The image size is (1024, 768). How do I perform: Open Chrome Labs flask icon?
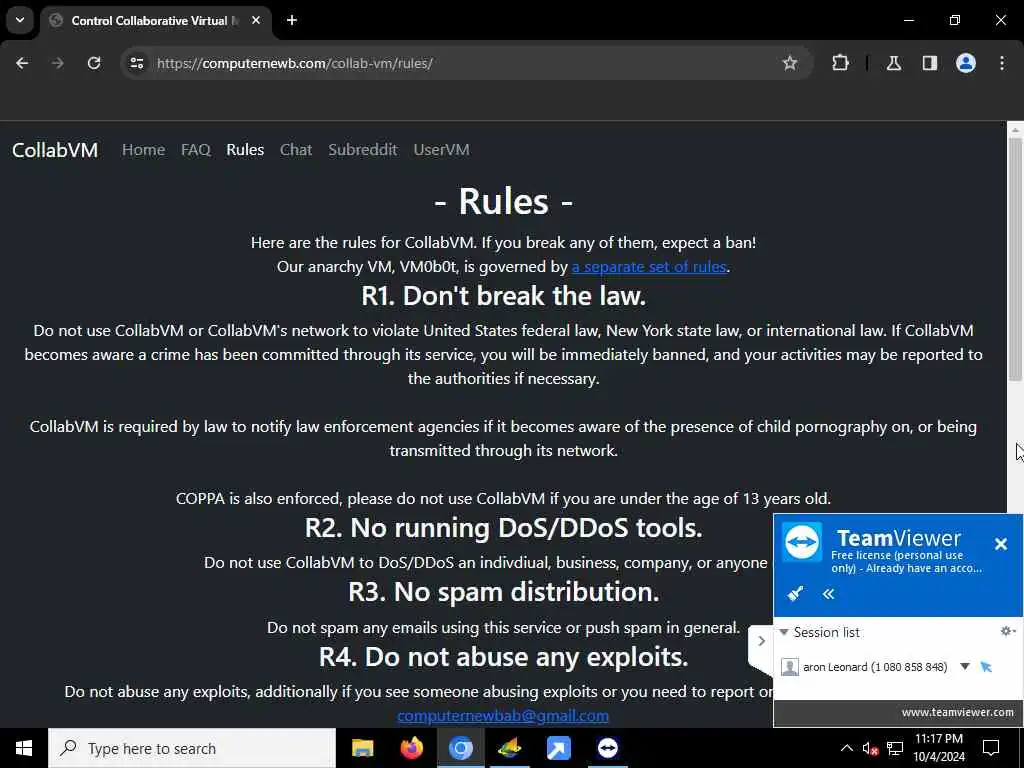[x=893, y=63]
